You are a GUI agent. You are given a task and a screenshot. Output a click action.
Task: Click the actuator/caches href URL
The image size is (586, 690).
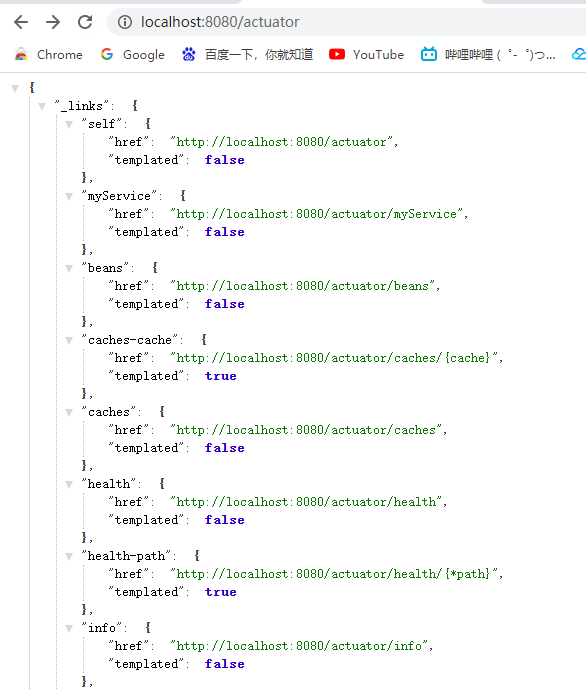[x=306, y=430]
